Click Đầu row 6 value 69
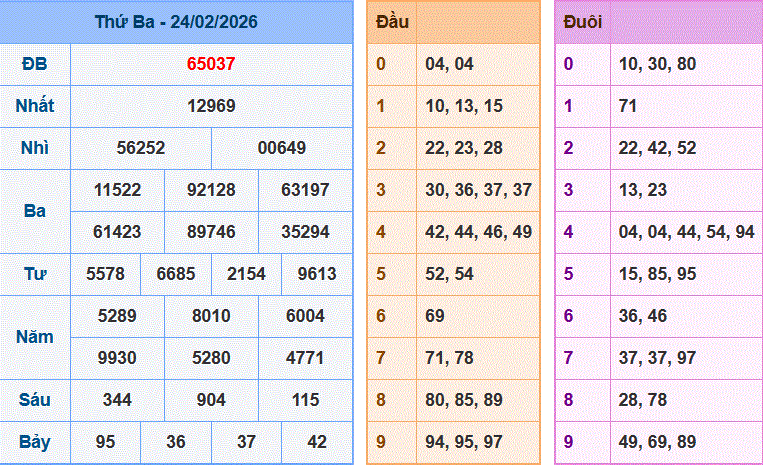This screenshot has height=465, width=763. click(435, 316)
